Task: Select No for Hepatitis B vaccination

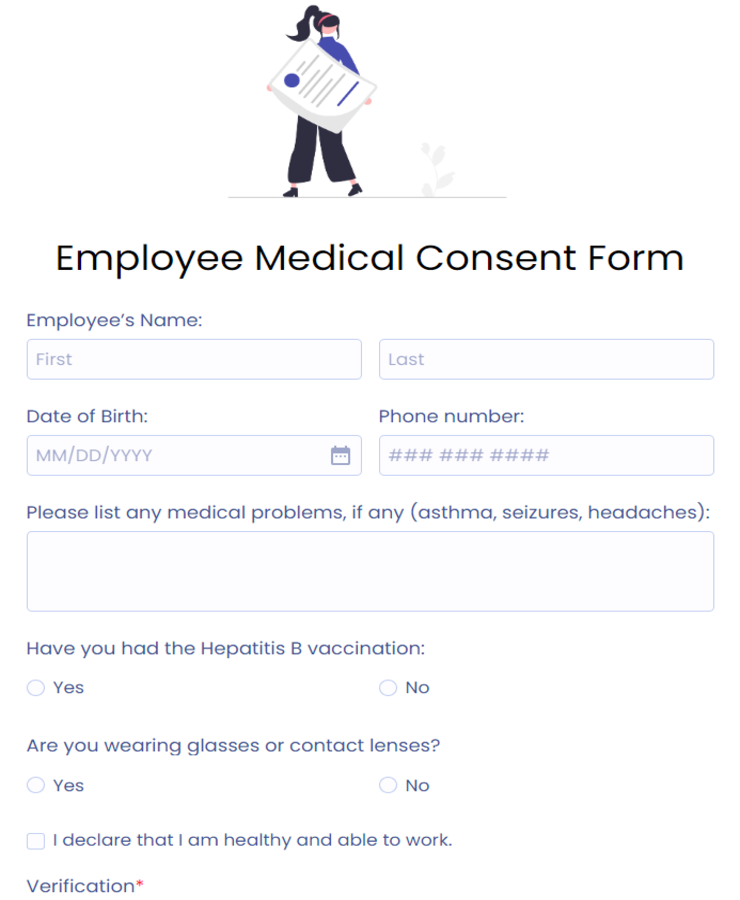Action: [388, 688]
